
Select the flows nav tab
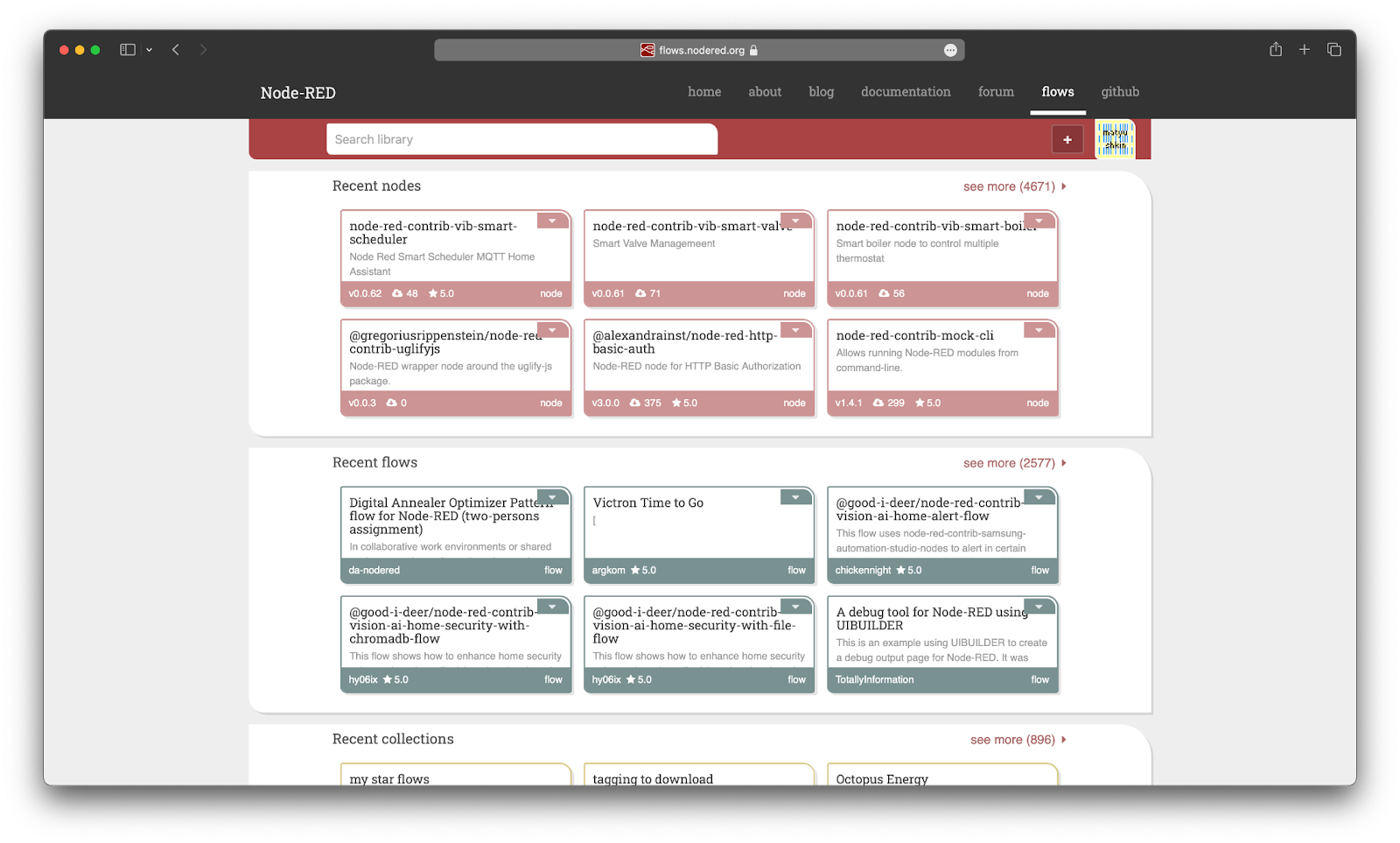click(x=1058, y=92)
